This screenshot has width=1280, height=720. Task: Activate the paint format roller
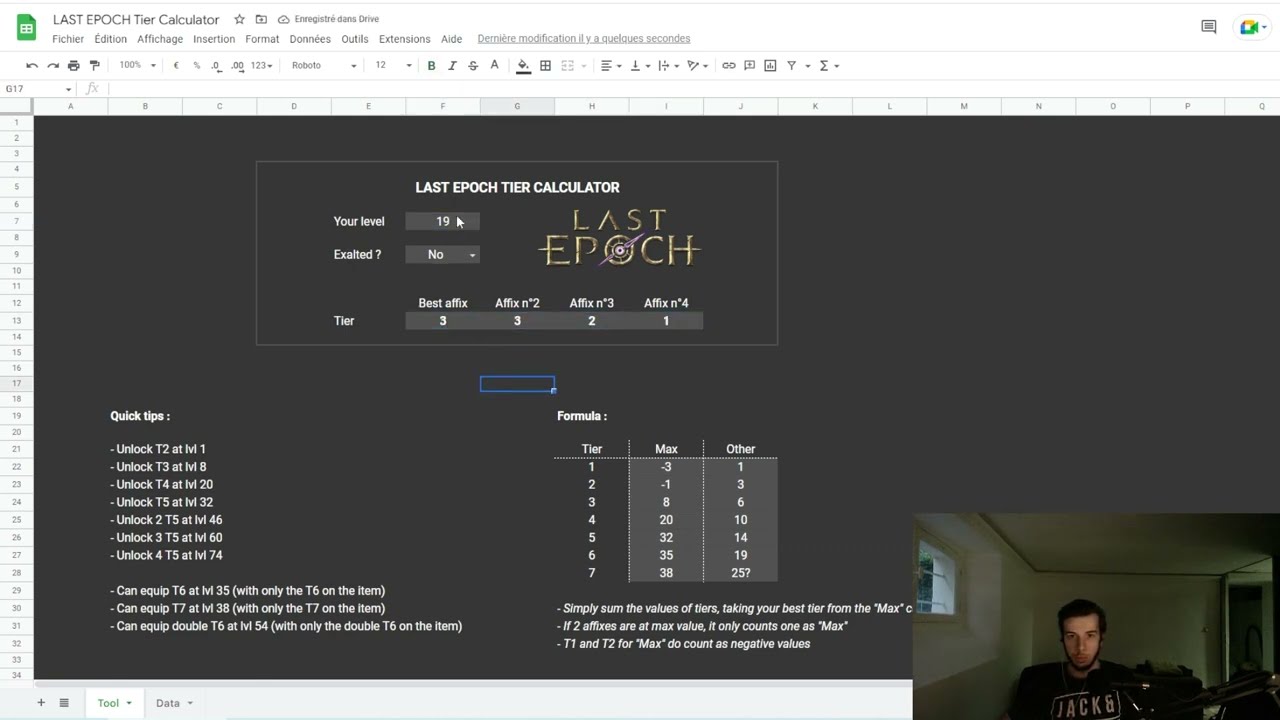[95, 65]
